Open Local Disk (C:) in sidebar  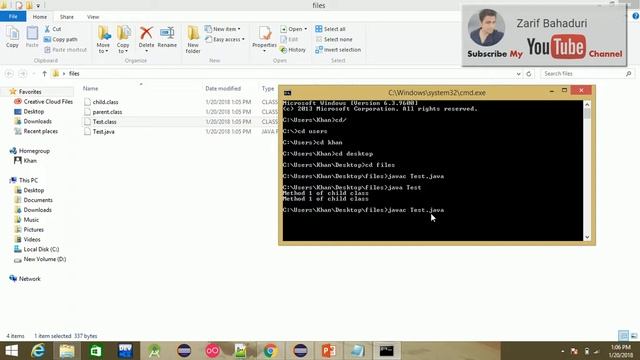[41, 249]
